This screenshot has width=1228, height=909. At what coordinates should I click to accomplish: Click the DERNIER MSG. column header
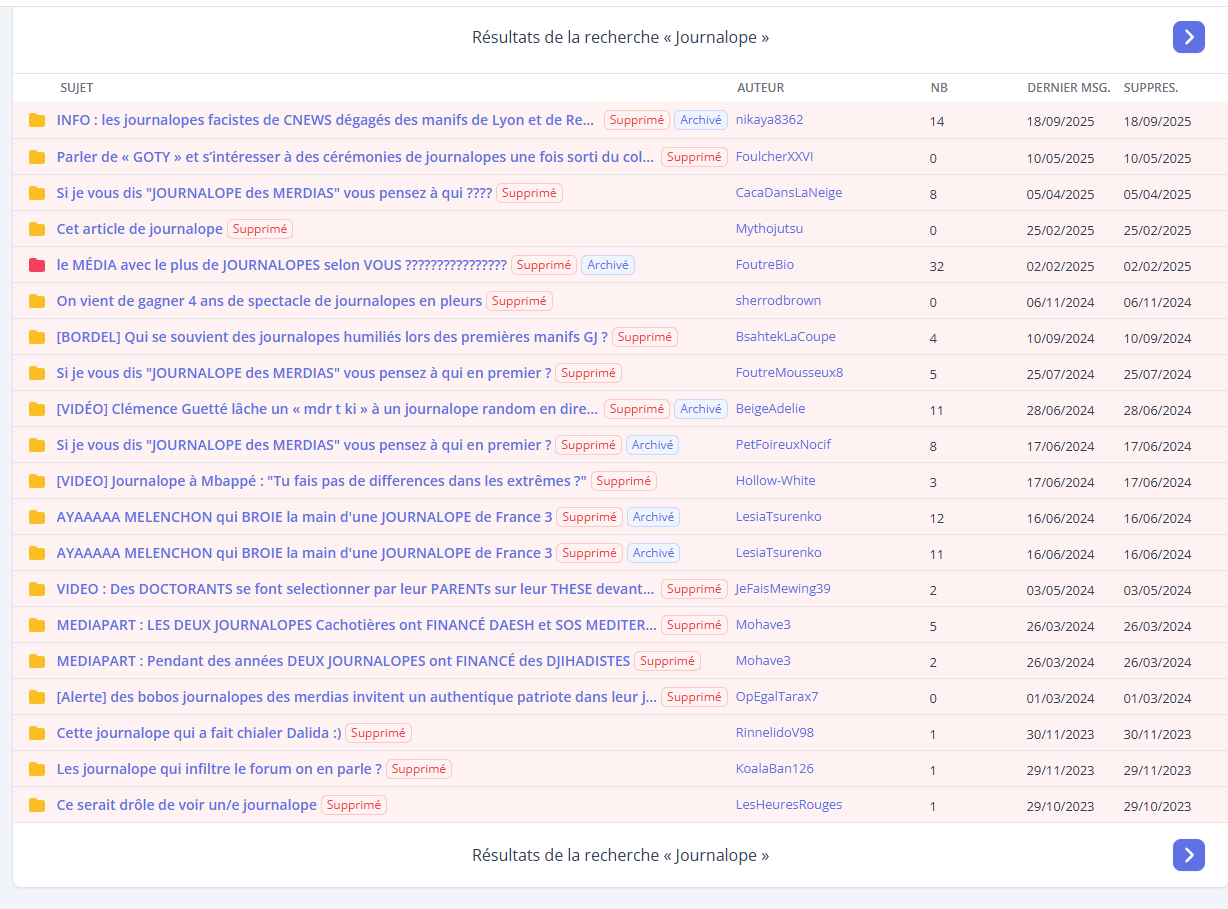1068,88
